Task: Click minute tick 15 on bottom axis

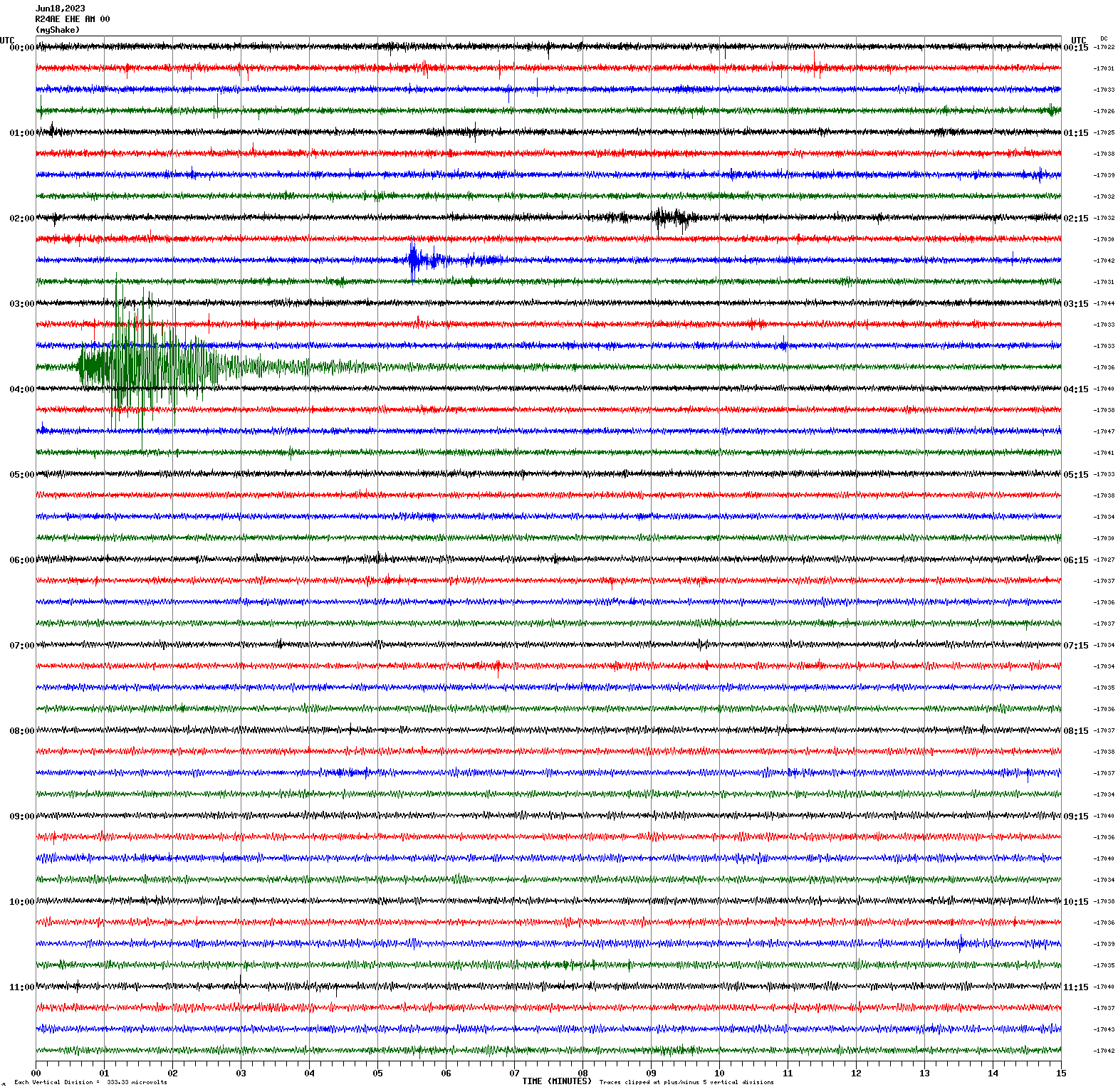Action: (x=1061, y=1073)
